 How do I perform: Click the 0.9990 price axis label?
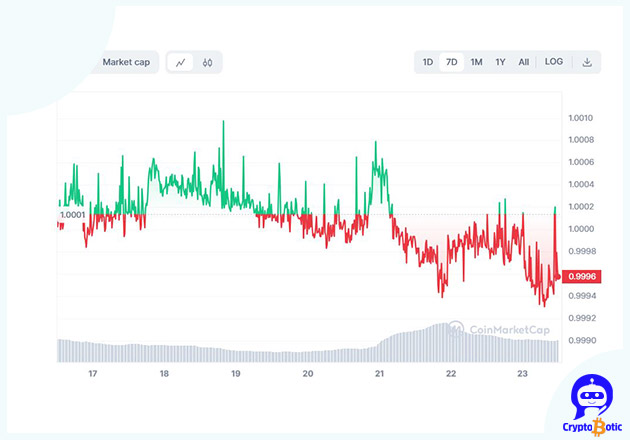pyautogui.click(x=581, y=340)
